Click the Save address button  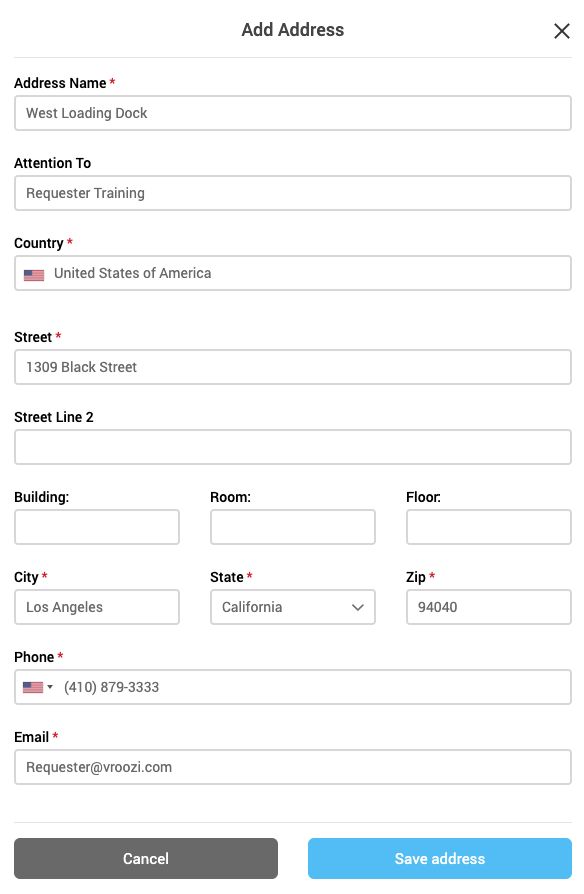point(440,858)
